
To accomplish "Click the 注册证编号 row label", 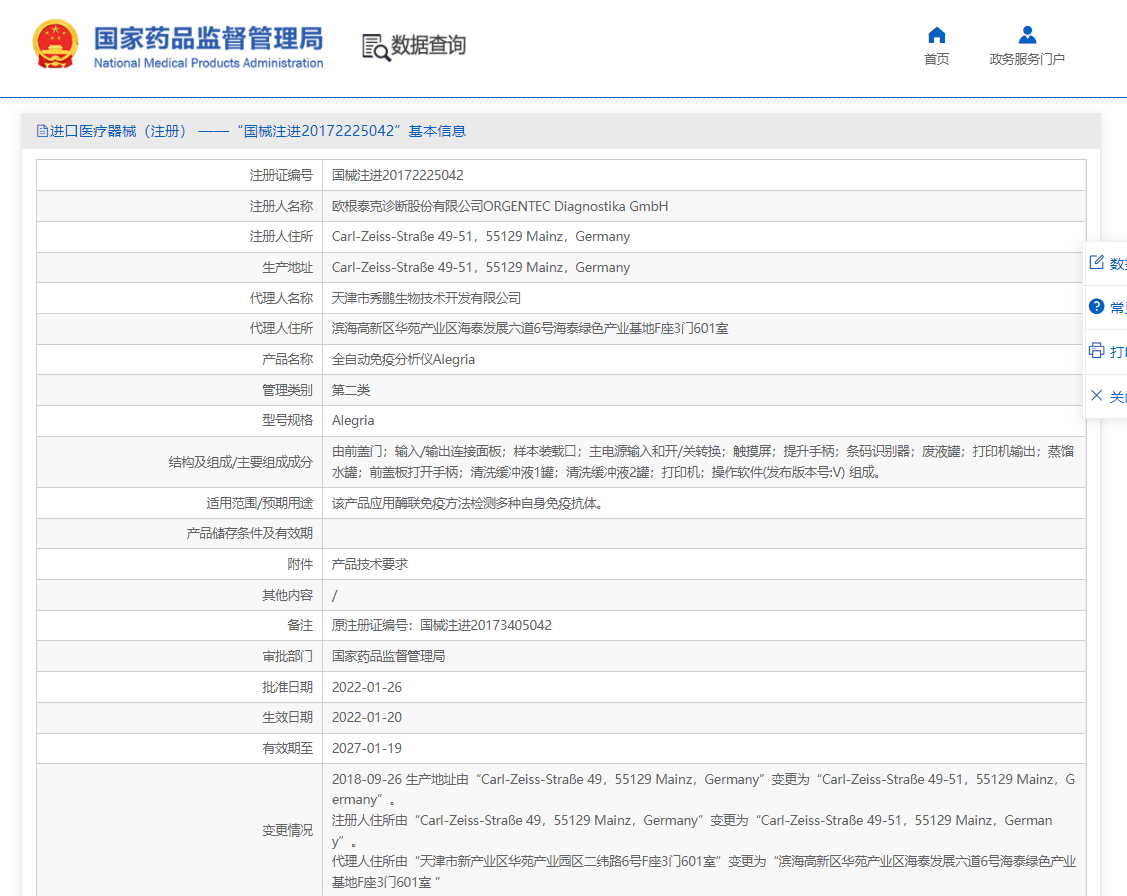I will coord(281,175).
